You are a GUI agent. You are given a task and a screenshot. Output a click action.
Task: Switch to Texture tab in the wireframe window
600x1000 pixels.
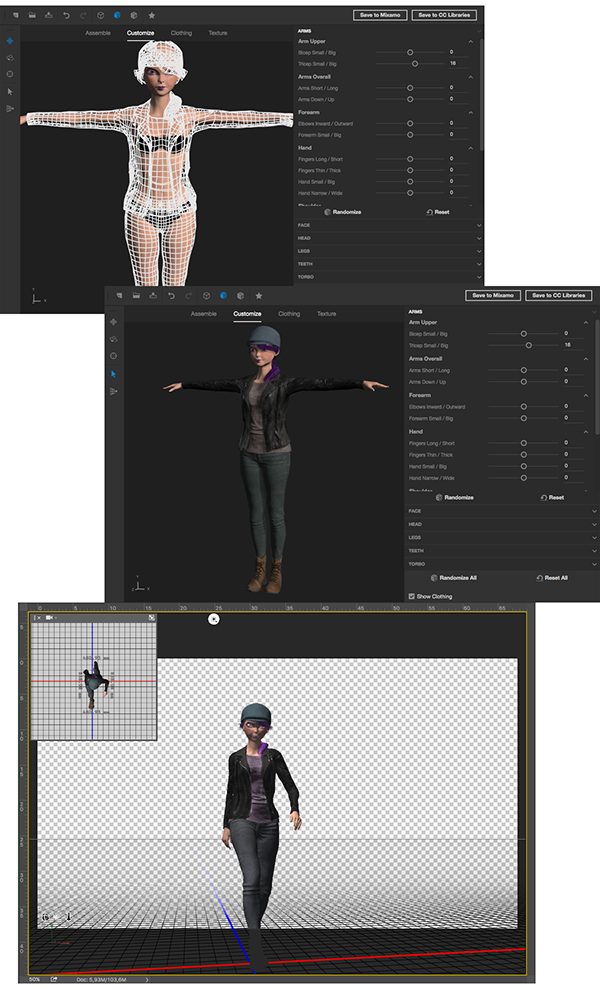217,33
